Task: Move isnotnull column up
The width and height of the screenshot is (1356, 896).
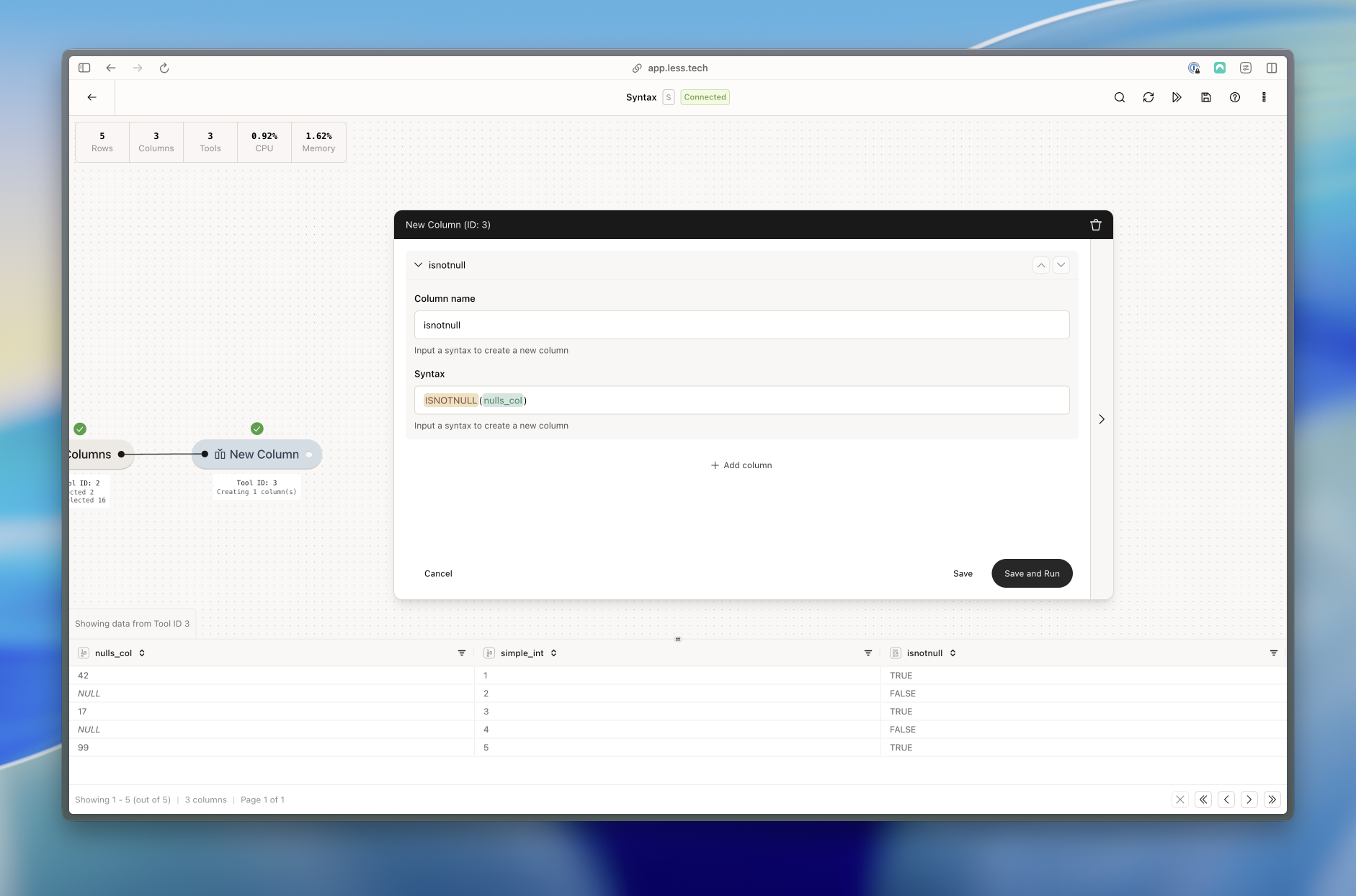Action: tap(1041, 265)
